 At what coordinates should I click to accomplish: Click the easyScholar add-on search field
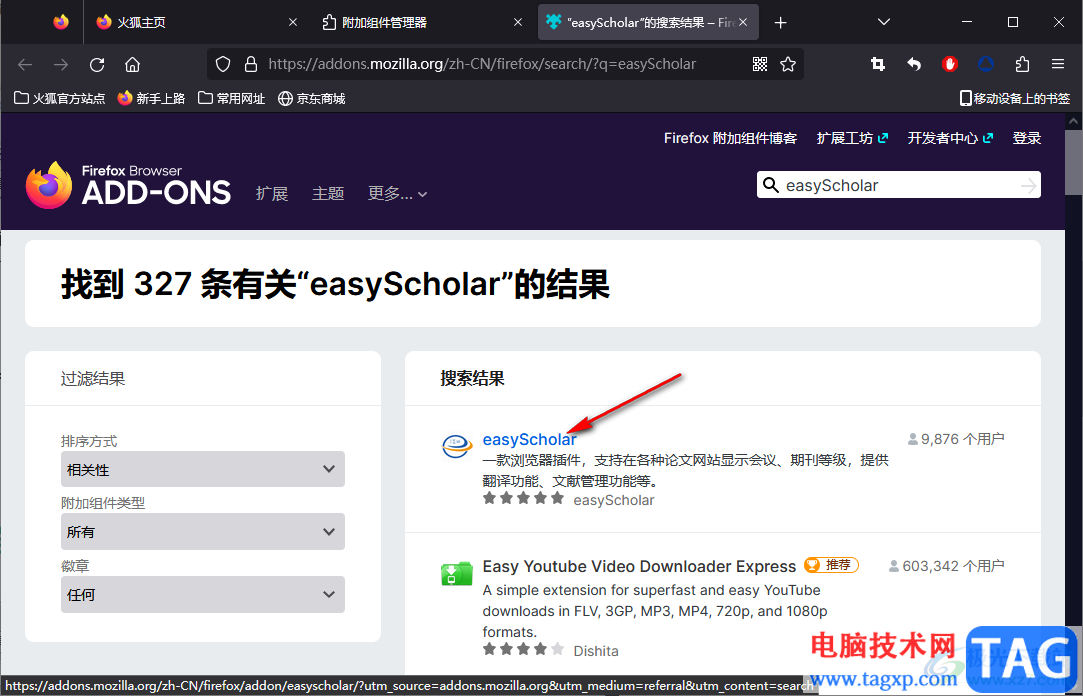pyautogui.click(x=898, y=185)
